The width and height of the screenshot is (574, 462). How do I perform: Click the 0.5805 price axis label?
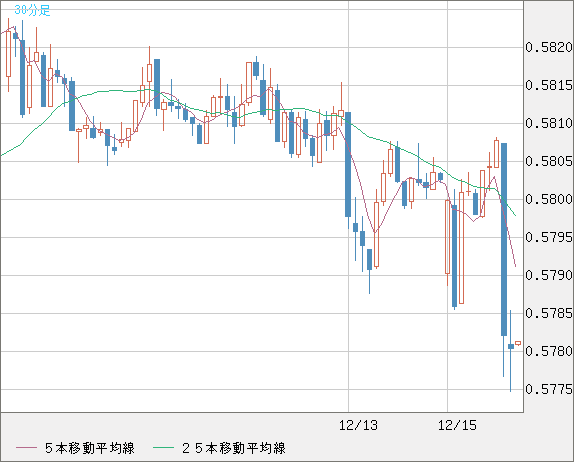pos(549,161)
